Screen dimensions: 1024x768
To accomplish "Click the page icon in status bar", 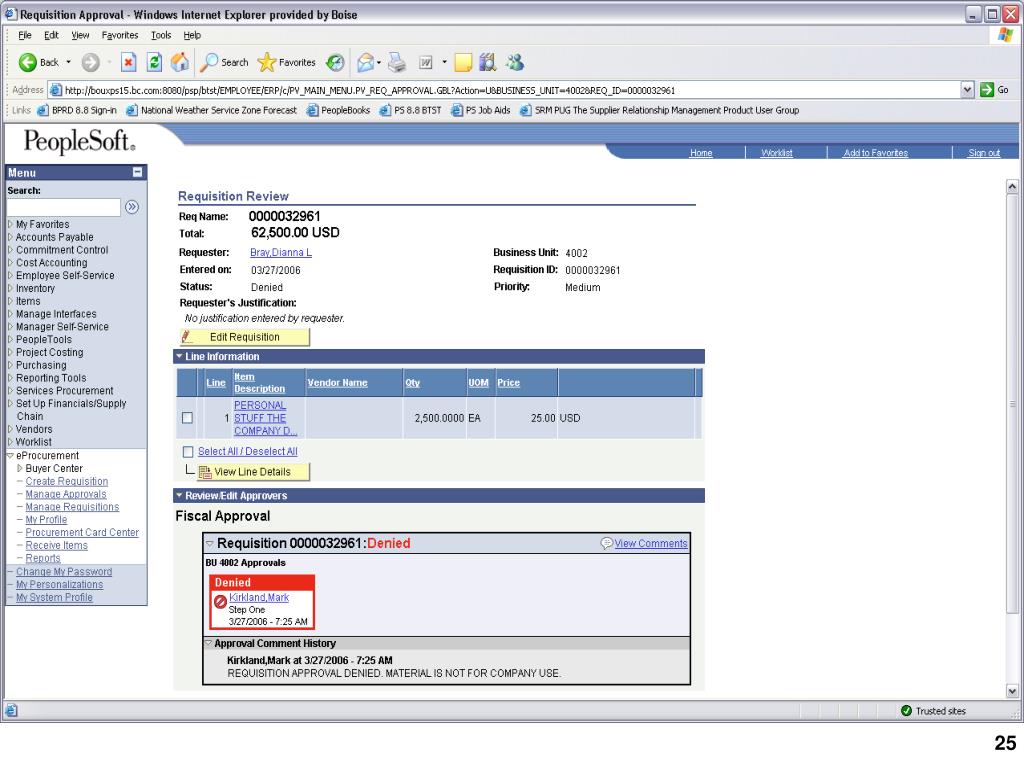I will point(11,711).
